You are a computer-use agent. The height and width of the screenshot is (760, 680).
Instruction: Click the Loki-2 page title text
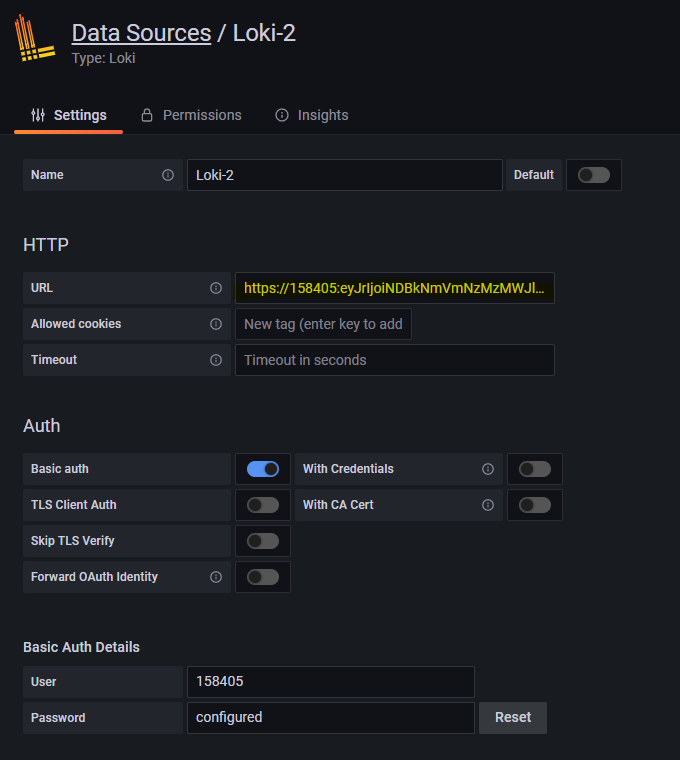pyautogui.click(x=264, y=33)
